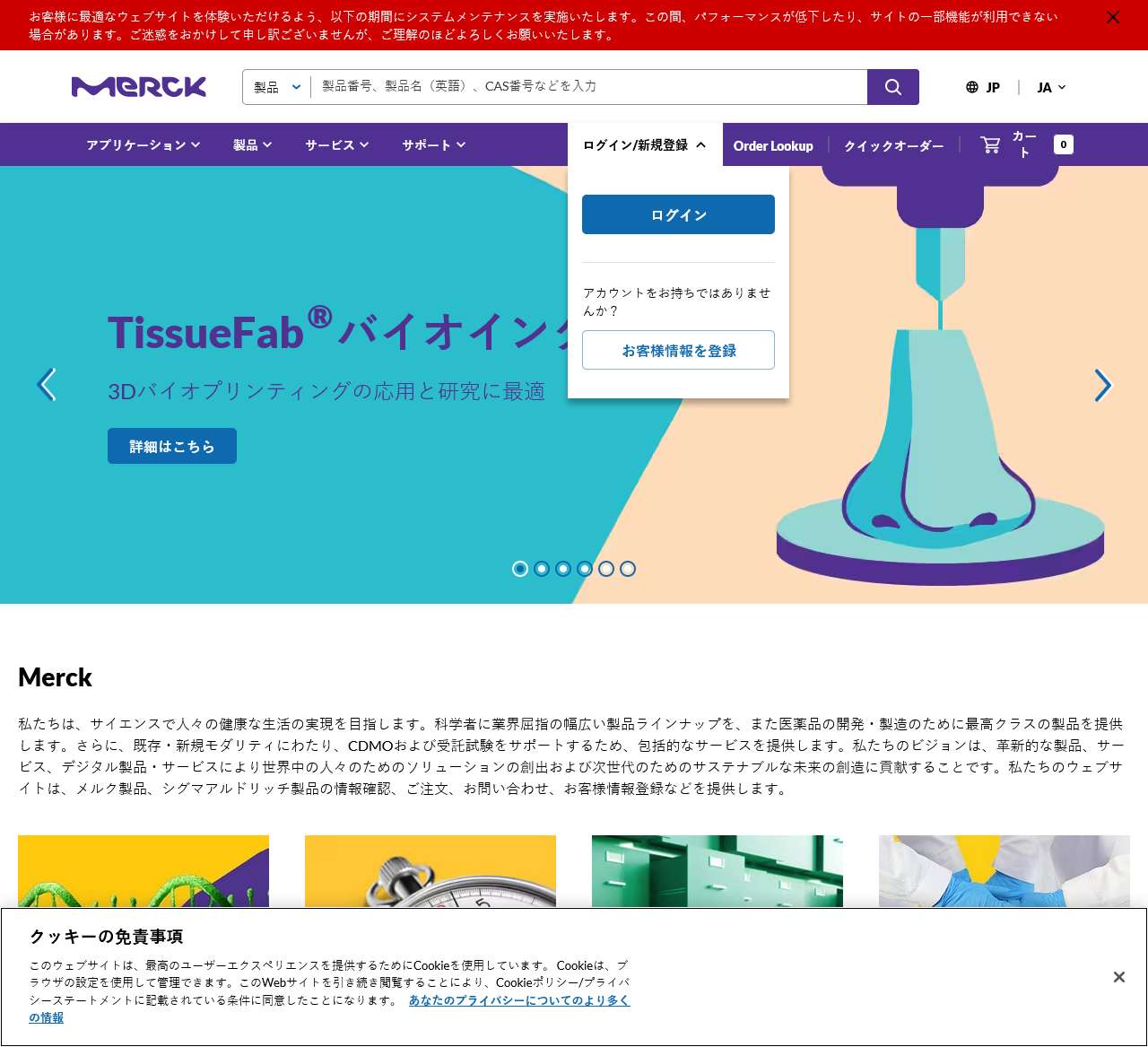Image resolution: width=1148 pixels, height=1047 pixels.
Task: Open the stopwatch thumbnail card
Action: point(430,871)
